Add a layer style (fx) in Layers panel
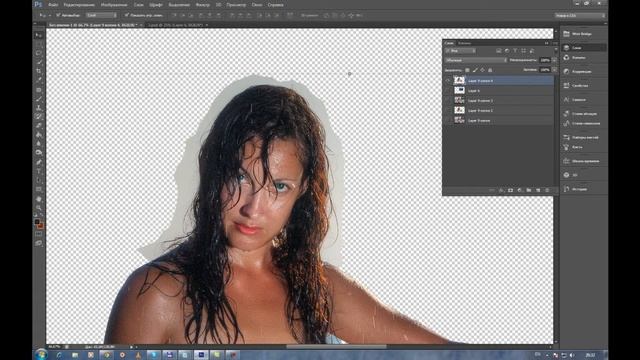Screen dimensions: 640x360 tap(501, 190)
